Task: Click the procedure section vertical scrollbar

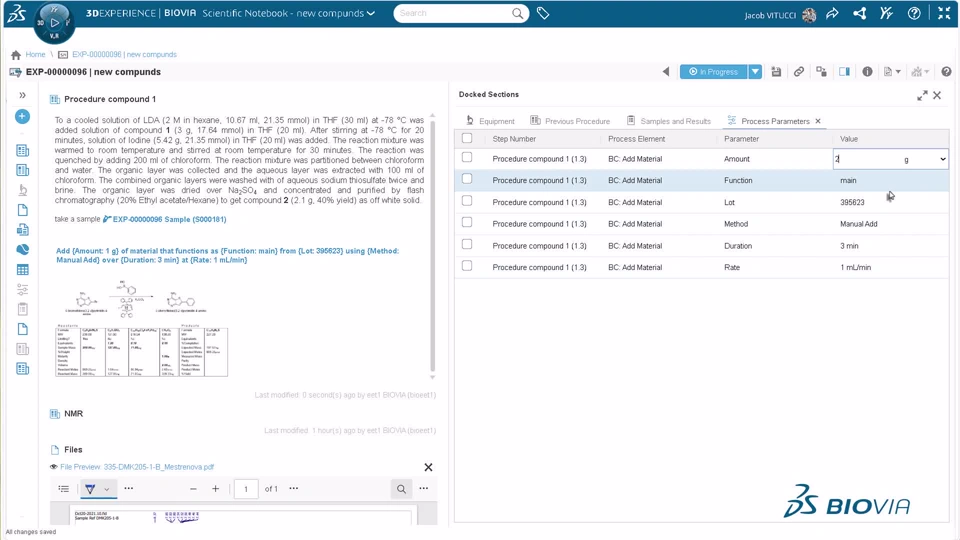Action: pyautogui.click(x=433, y=245)
